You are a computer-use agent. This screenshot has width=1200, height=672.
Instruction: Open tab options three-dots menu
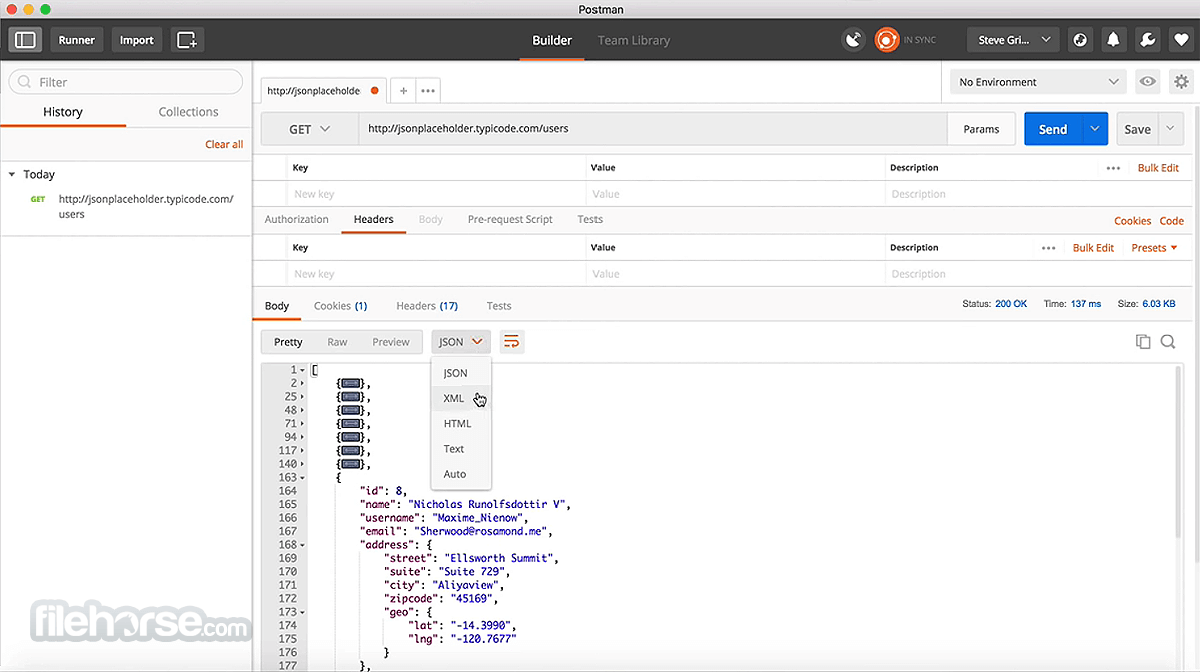[428, 91]
